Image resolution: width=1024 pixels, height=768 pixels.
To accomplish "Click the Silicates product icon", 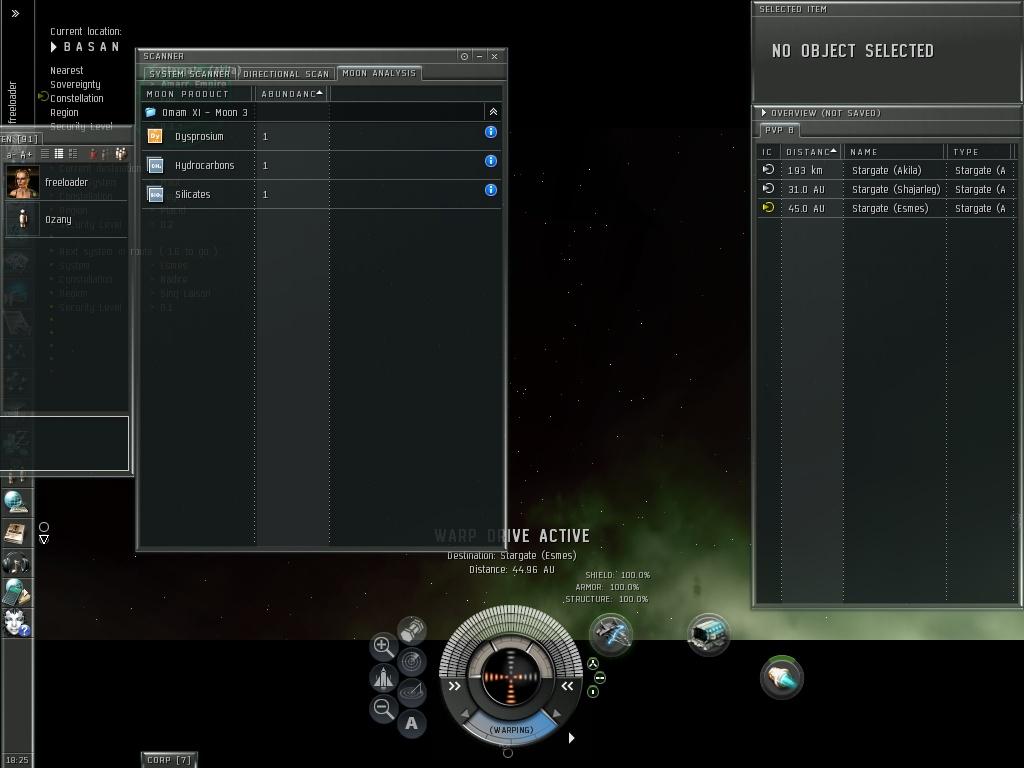I will (155, 194).
